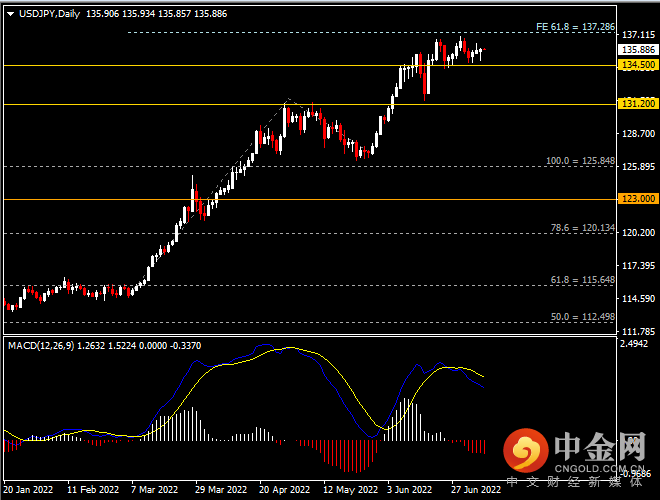The image size is (660, 500).
Task: Click the 12 May 2022 date label
Action: click(x=351, y=490)
